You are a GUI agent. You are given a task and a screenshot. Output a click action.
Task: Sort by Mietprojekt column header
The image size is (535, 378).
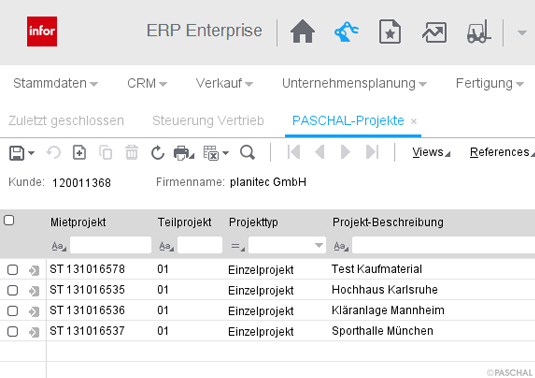[78, 222]
